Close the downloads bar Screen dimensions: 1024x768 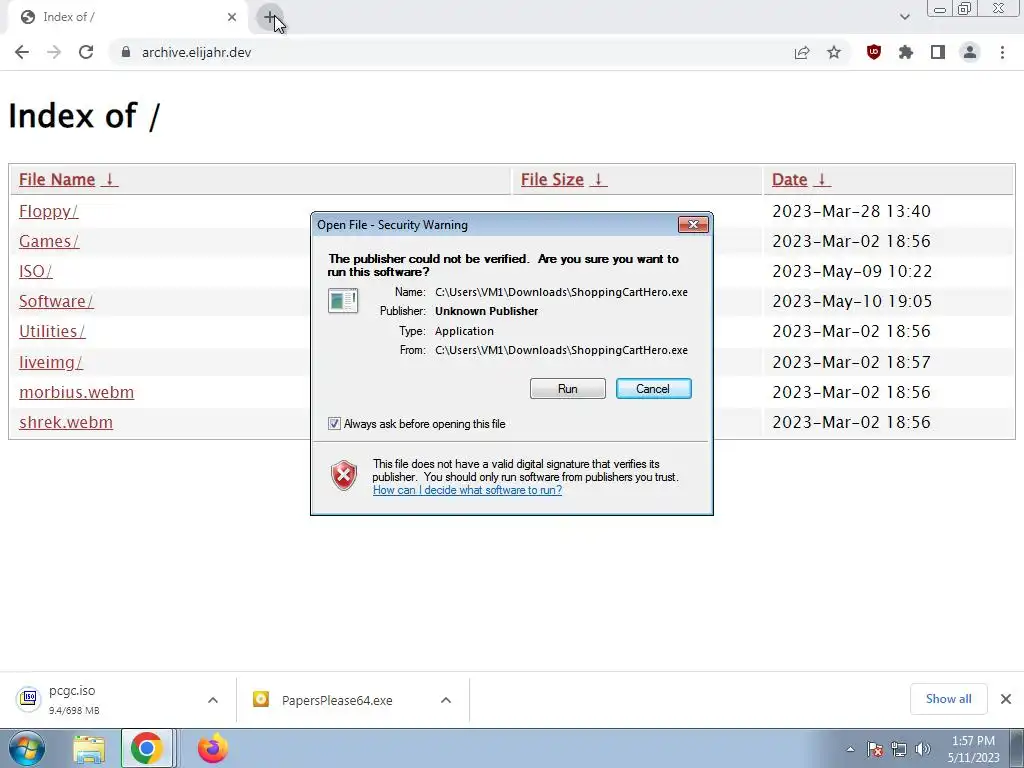tap(1006, 699)
